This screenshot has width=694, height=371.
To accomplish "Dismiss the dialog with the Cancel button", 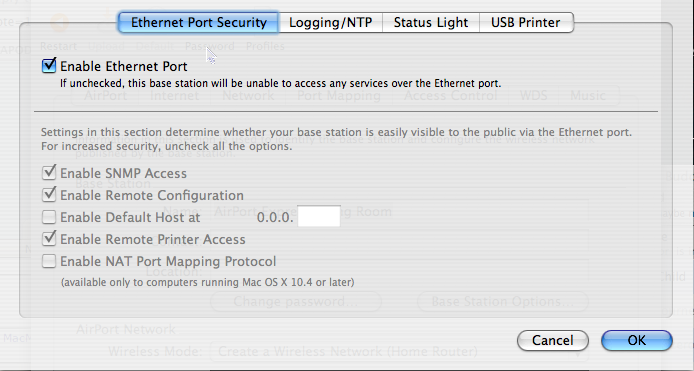I will click(553, 340).
